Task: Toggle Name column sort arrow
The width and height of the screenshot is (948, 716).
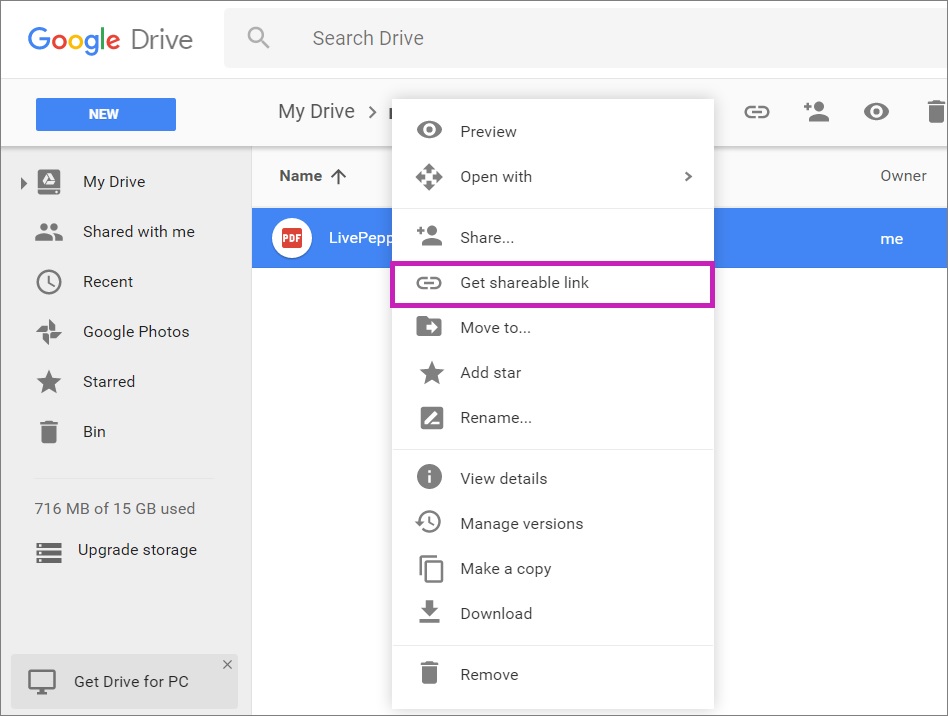Action: pyautogui.click(x=339, y=176)
